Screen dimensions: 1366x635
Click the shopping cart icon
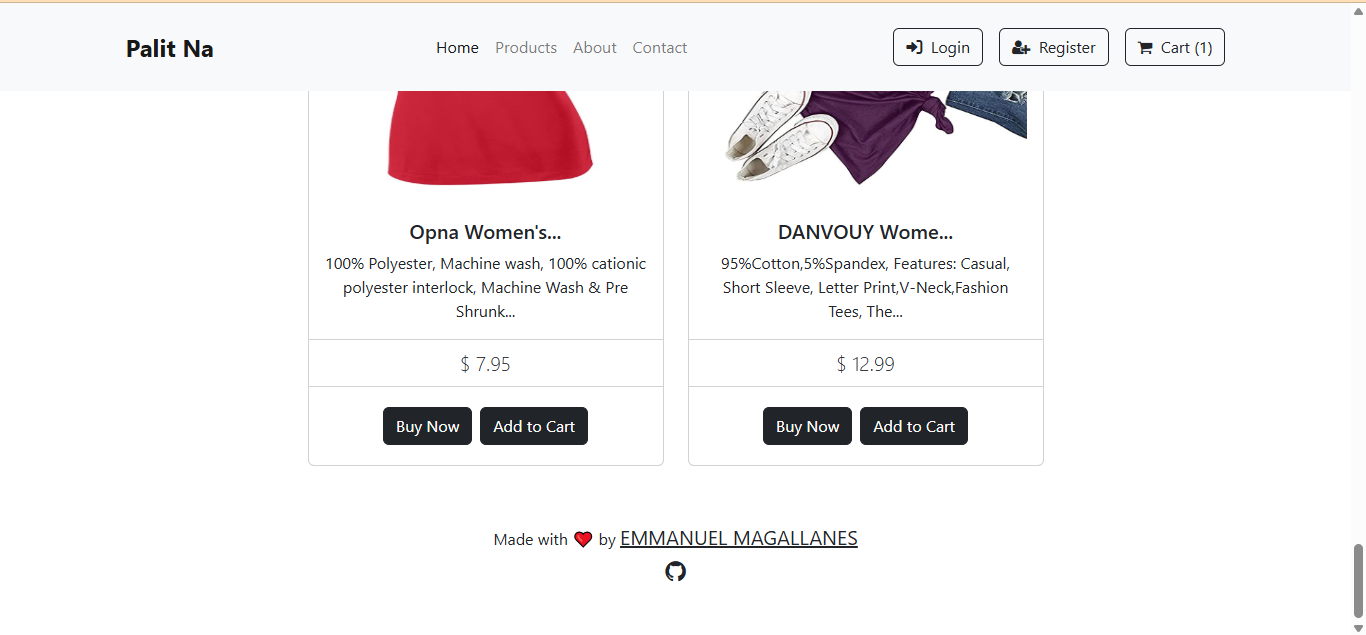pyautogui.click(x=1146, y=47)
